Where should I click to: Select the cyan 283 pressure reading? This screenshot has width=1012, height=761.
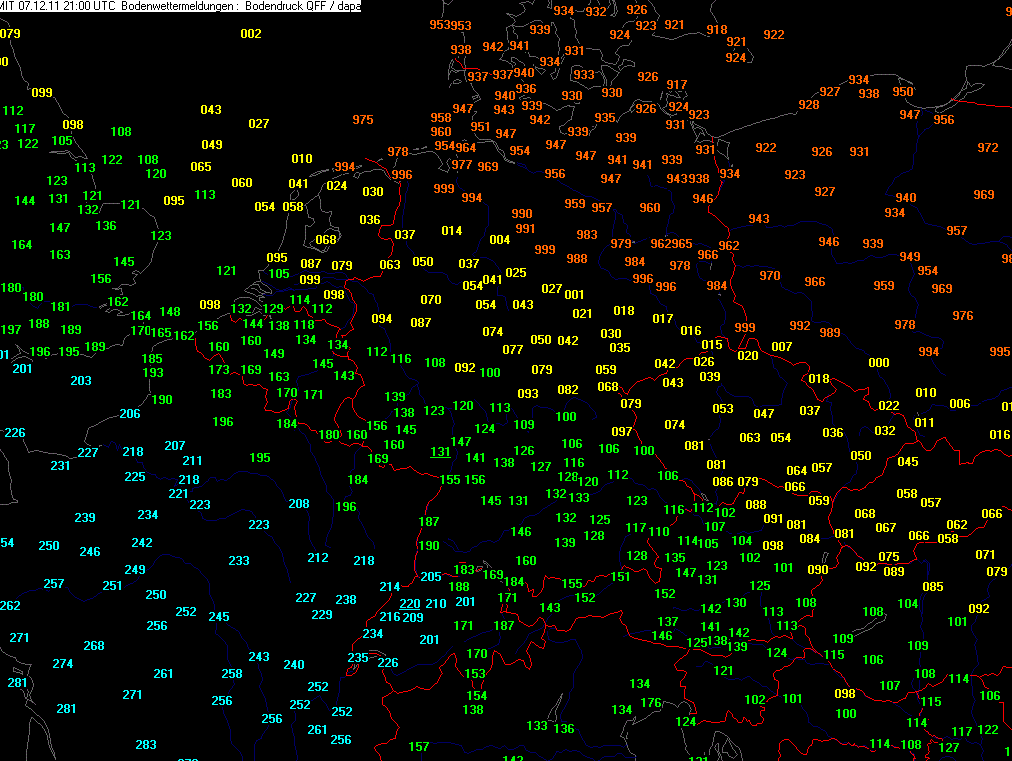click(x=146, y=745)
